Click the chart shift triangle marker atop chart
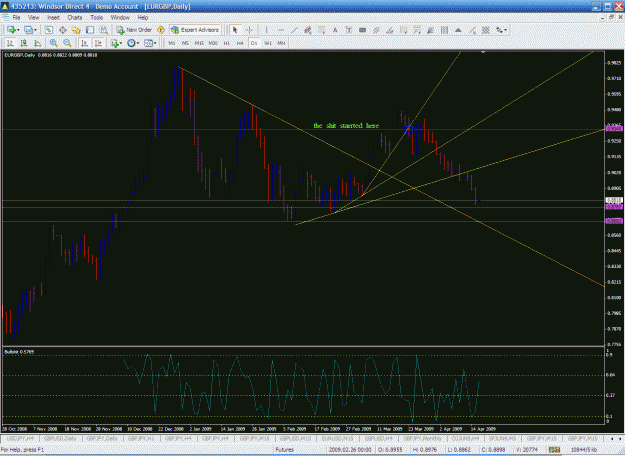The width and height of the screenshot is (625, 456). pos(483,52)
